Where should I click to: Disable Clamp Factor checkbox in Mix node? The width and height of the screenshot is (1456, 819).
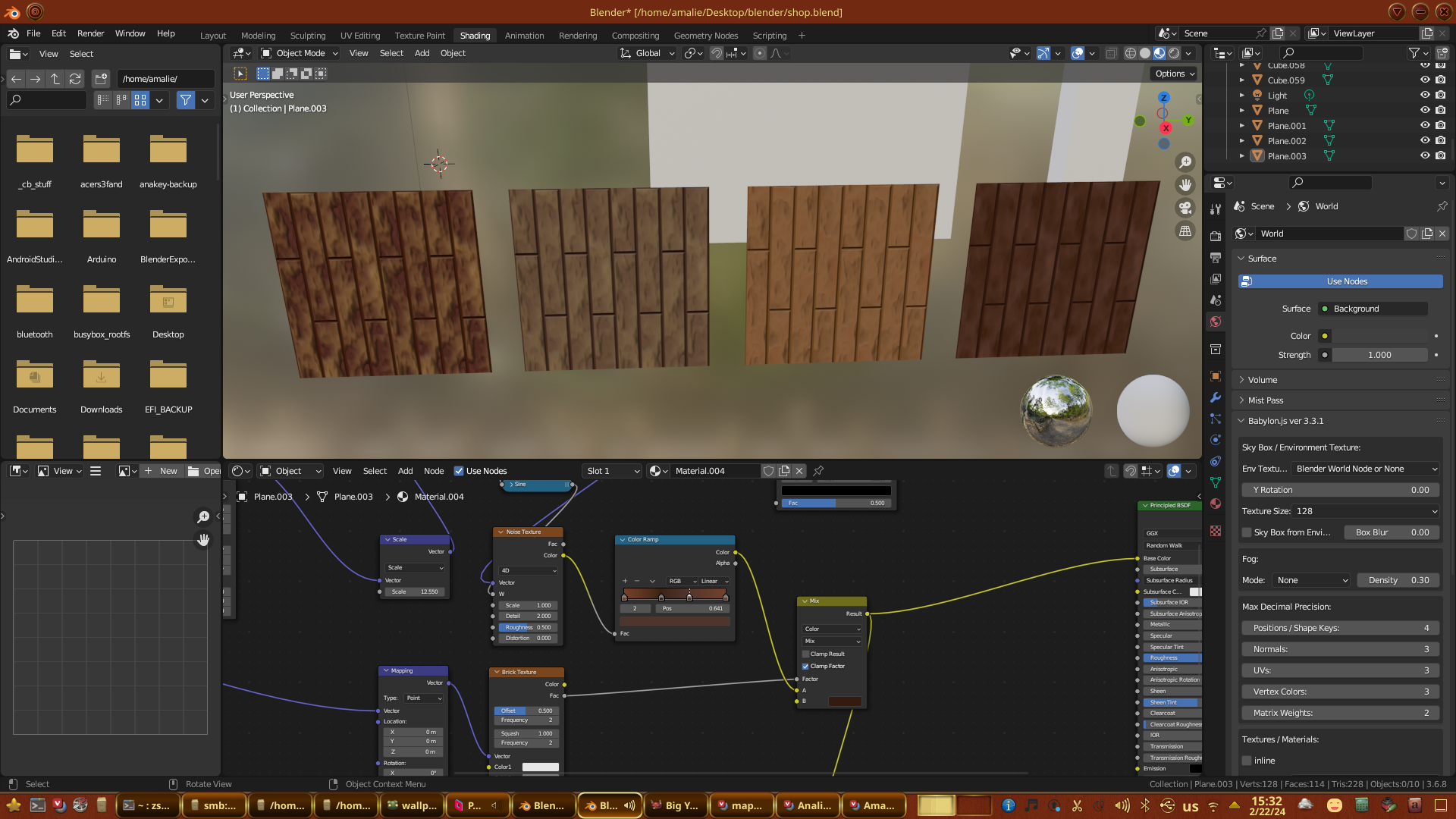pyautogui.click(x=805, y=667)
